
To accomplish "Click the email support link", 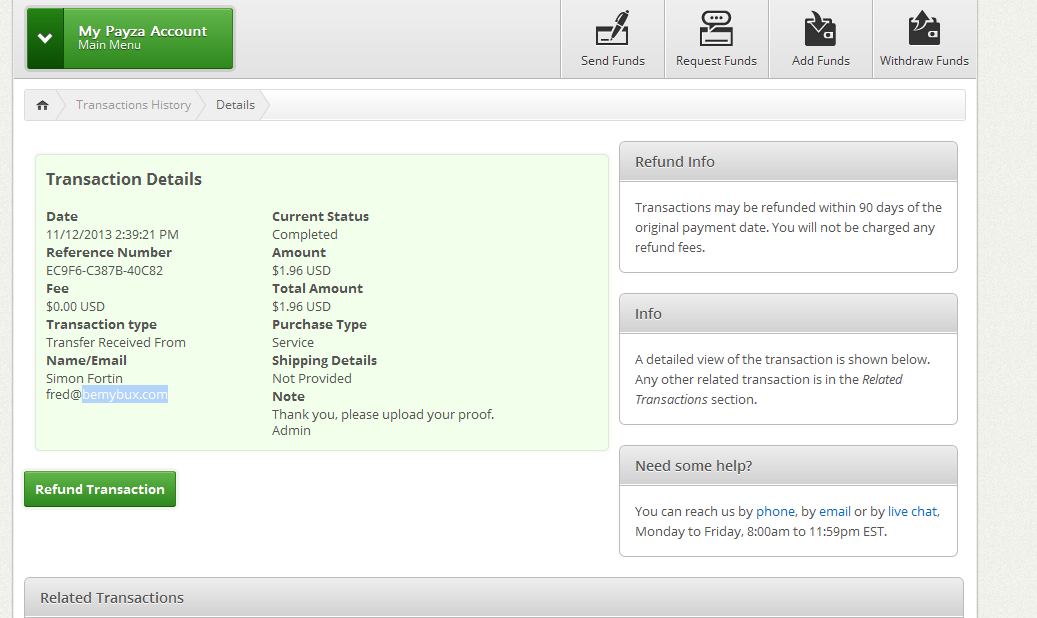I will [x=834, y=511].
